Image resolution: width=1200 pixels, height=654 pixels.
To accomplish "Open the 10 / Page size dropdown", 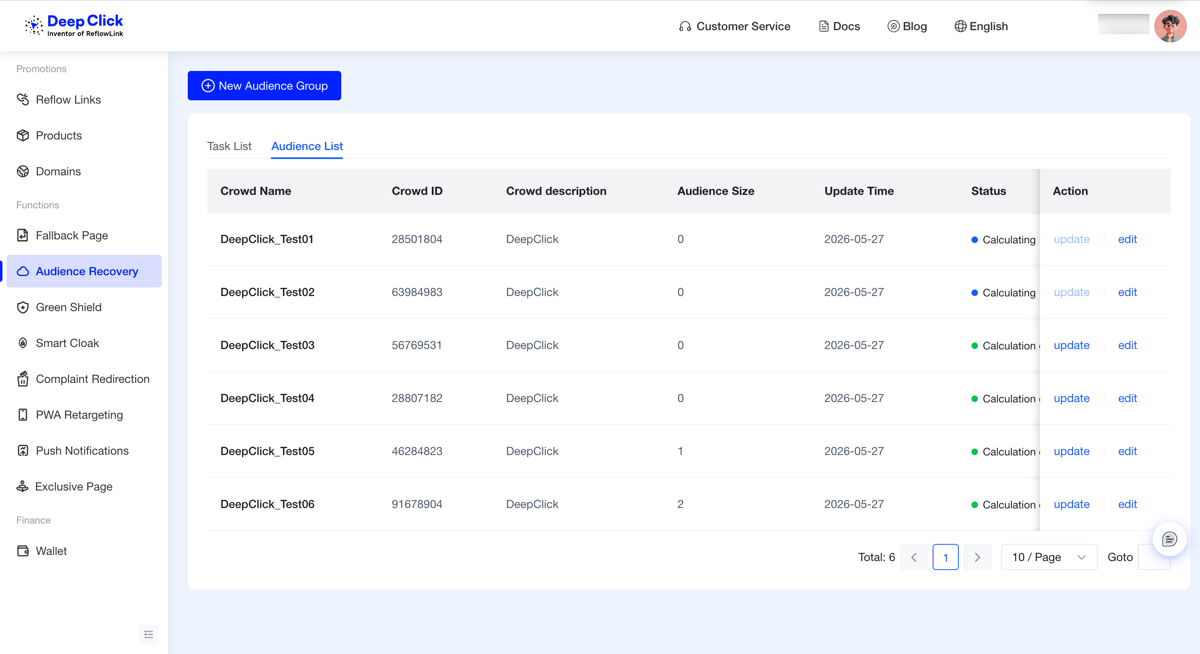I will point(1049,557).
